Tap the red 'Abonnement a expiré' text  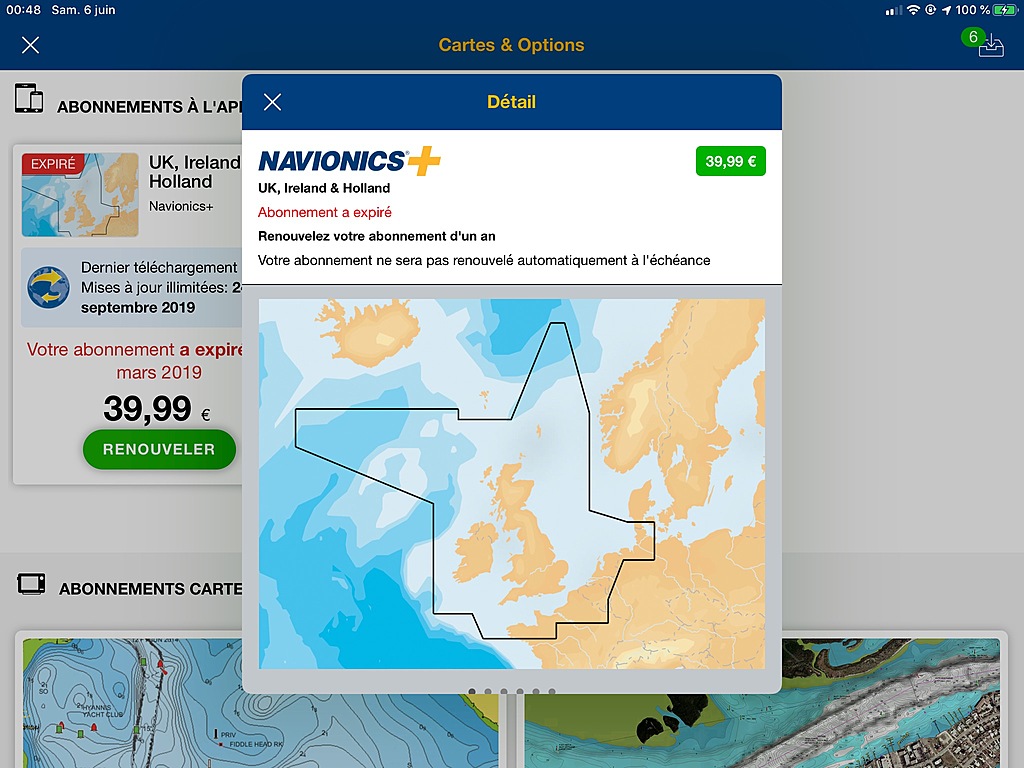(325, 212)
